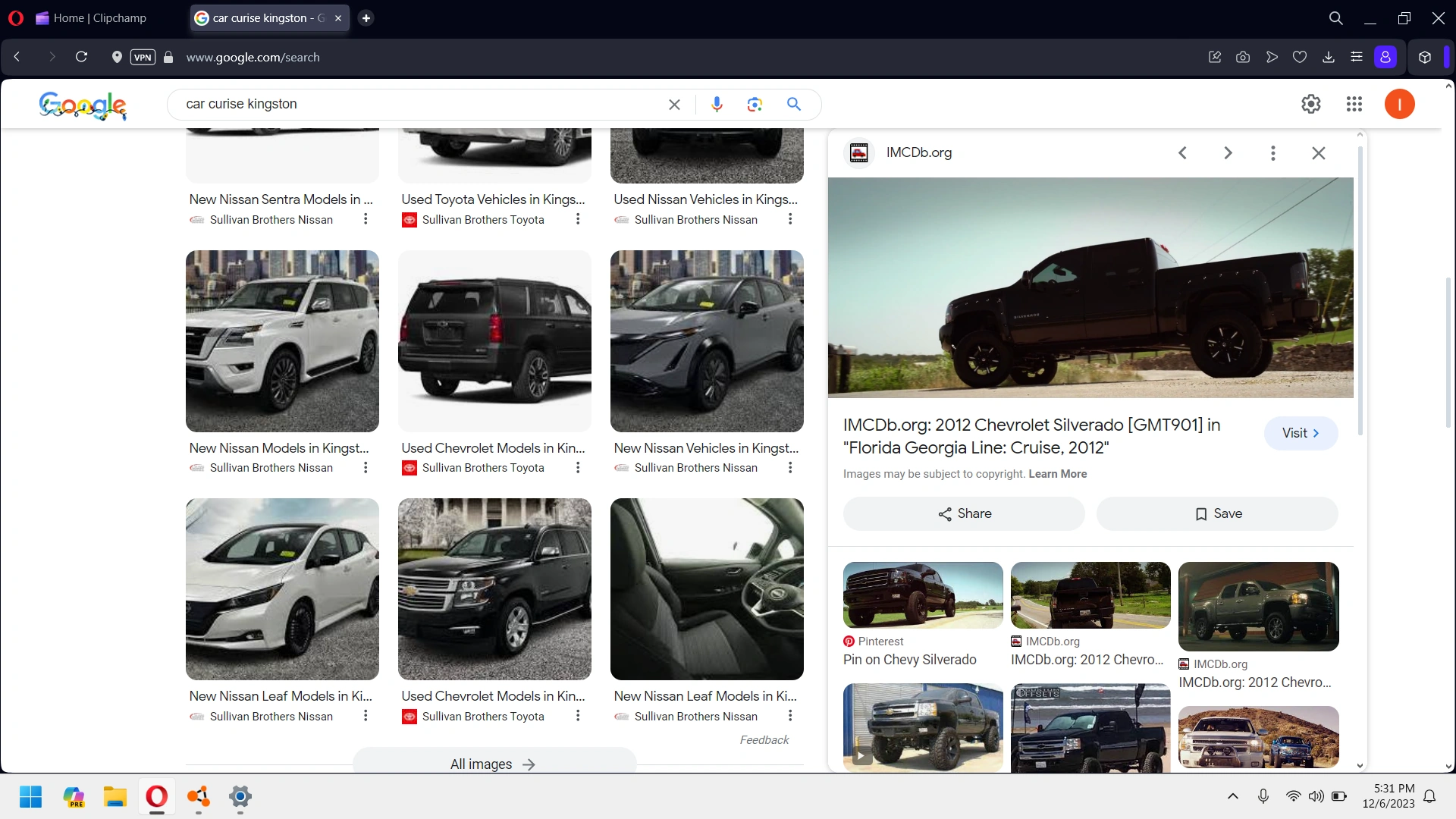Show previous image in preview panel
Viewport: 1456px width, 819px height.
coord(1182,153)
